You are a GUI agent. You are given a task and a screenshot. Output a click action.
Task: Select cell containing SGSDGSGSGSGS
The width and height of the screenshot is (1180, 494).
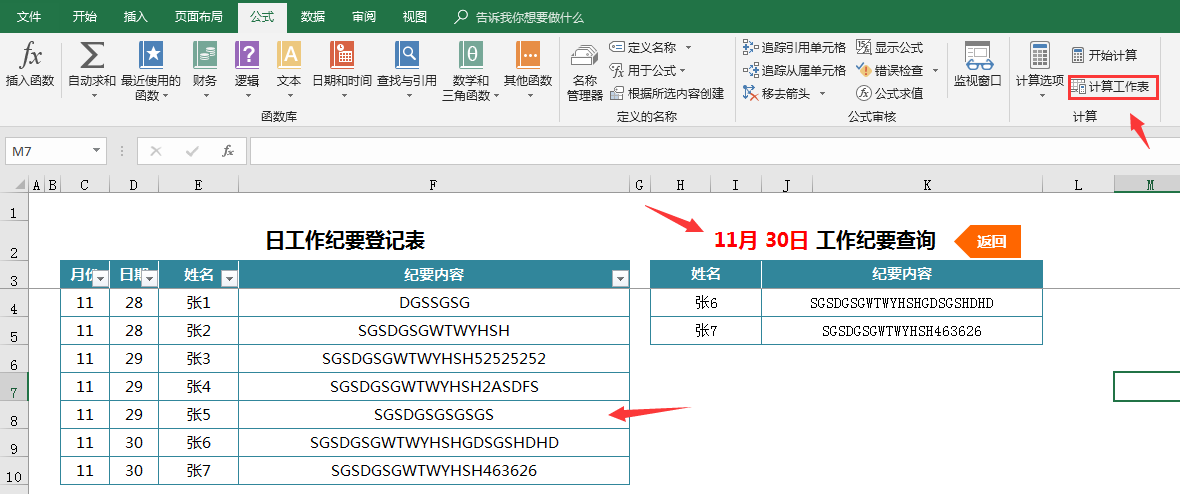click(x=433, y=415)
